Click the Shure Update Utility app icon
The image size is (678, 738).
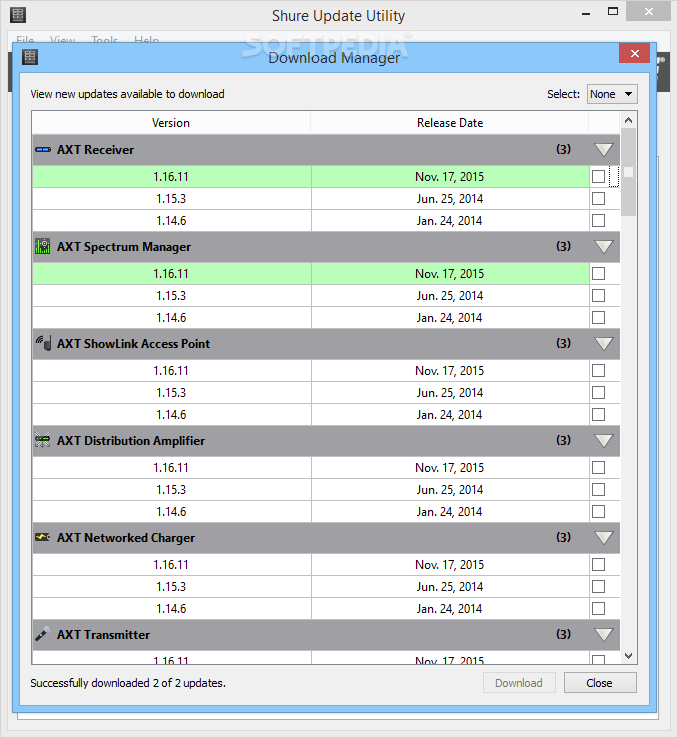pyautogui.click(x=18, y=15)
